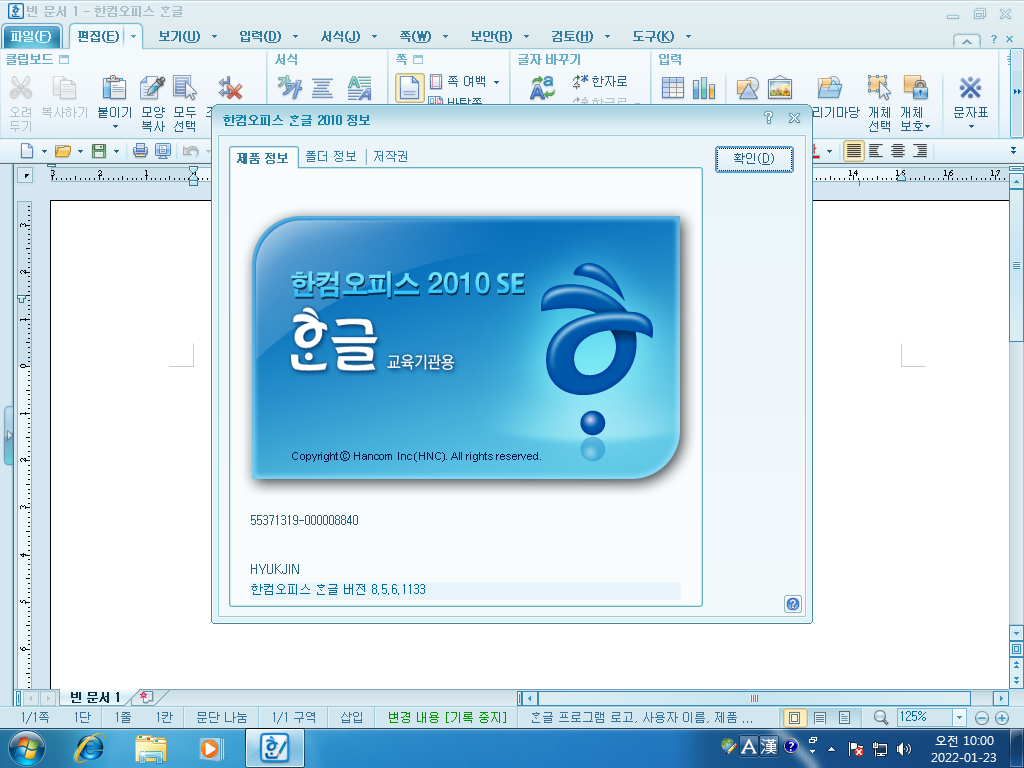Insert a picture with the photo icon

(x=780, y=88)
